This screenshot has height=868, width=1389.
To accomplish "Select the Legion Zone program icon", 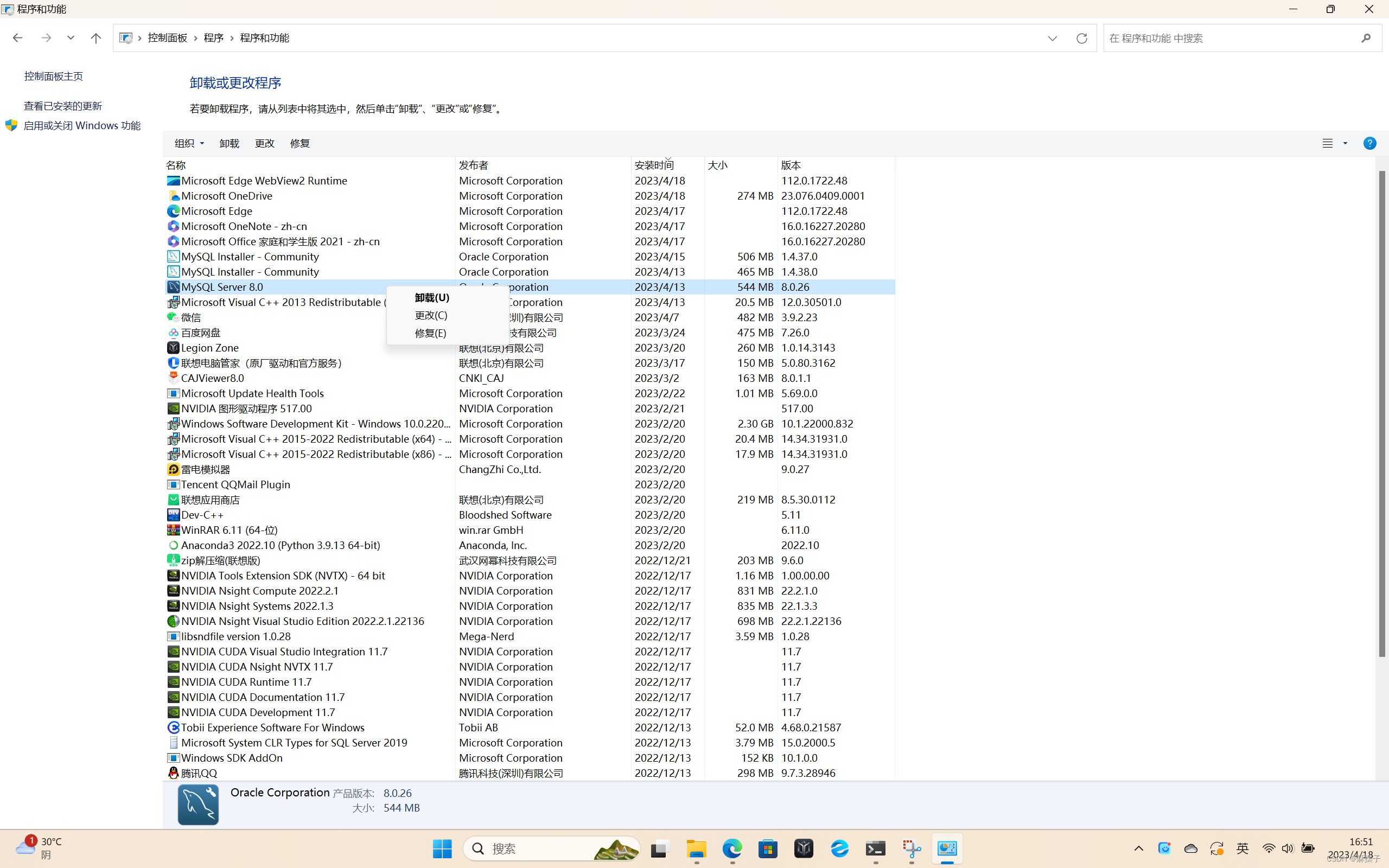I will (x=173, y=348).
